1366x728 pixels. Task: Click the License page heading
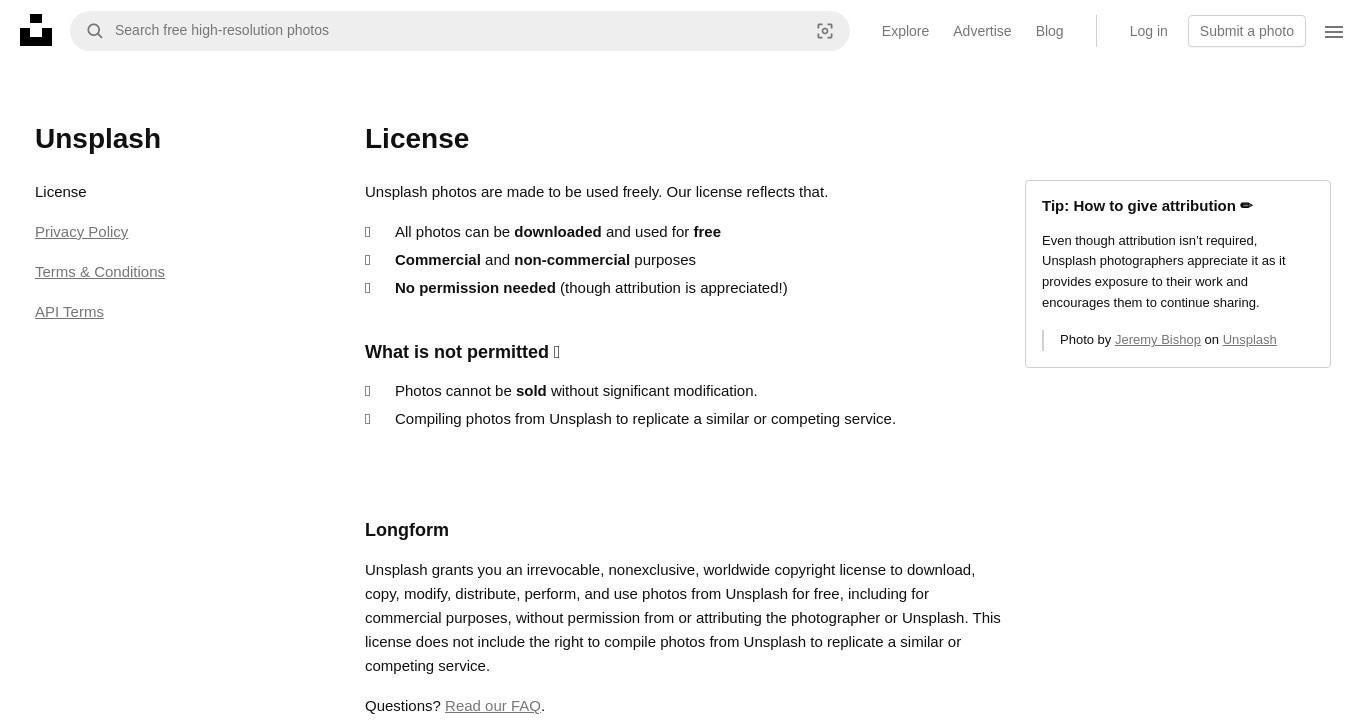tap(417, 139)
